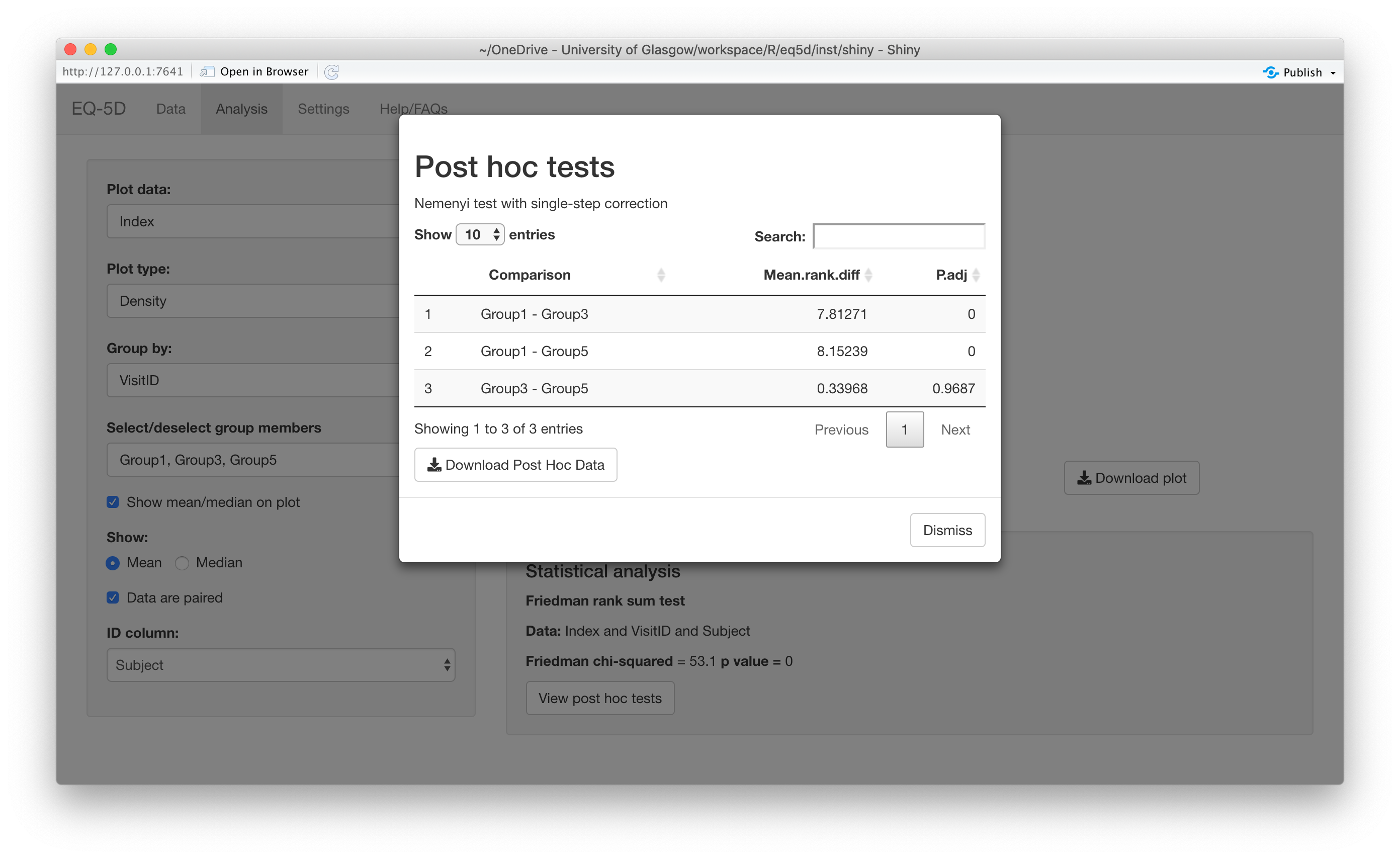Enable the Data are paired checkbox
Image resolution: width=1400 pixels, height=859 pixels.
pyautogui.click(x=112, y=598)
